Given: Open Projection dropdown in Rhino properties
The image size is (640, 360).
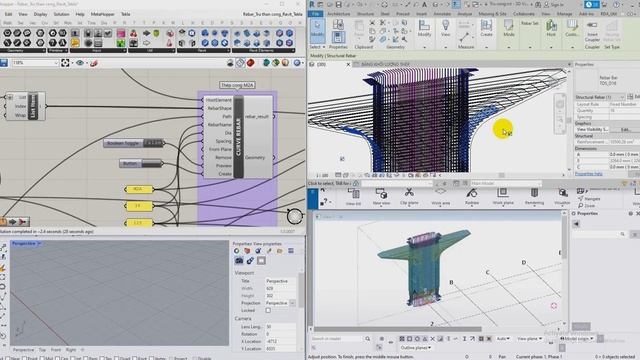Looking at the screenshot, I should click(x=292, y=303).
